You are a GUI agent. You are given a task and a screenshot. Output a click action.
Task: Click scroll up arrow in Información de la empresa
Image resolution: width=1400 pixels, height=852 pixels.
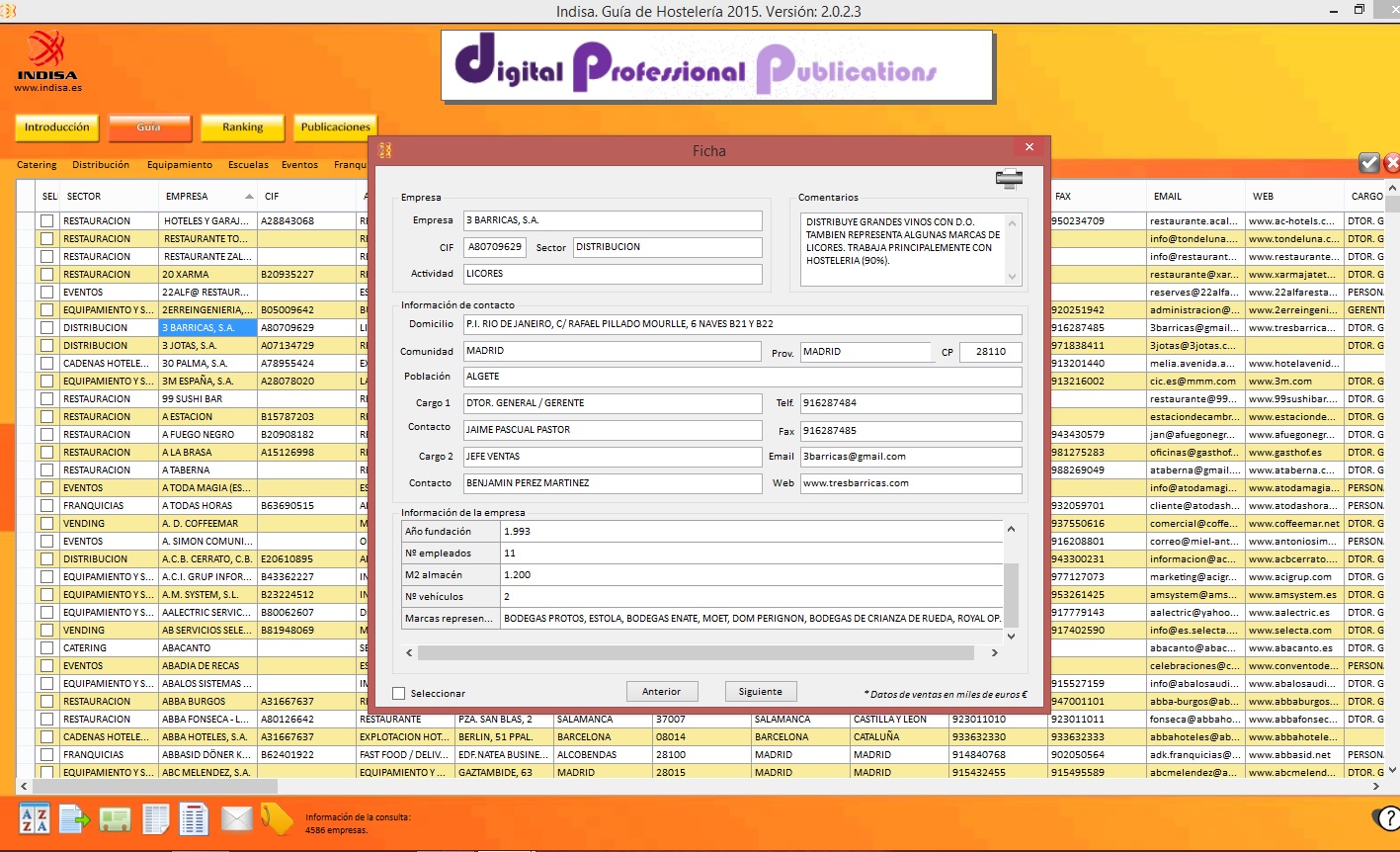(x=1011, y=530)
